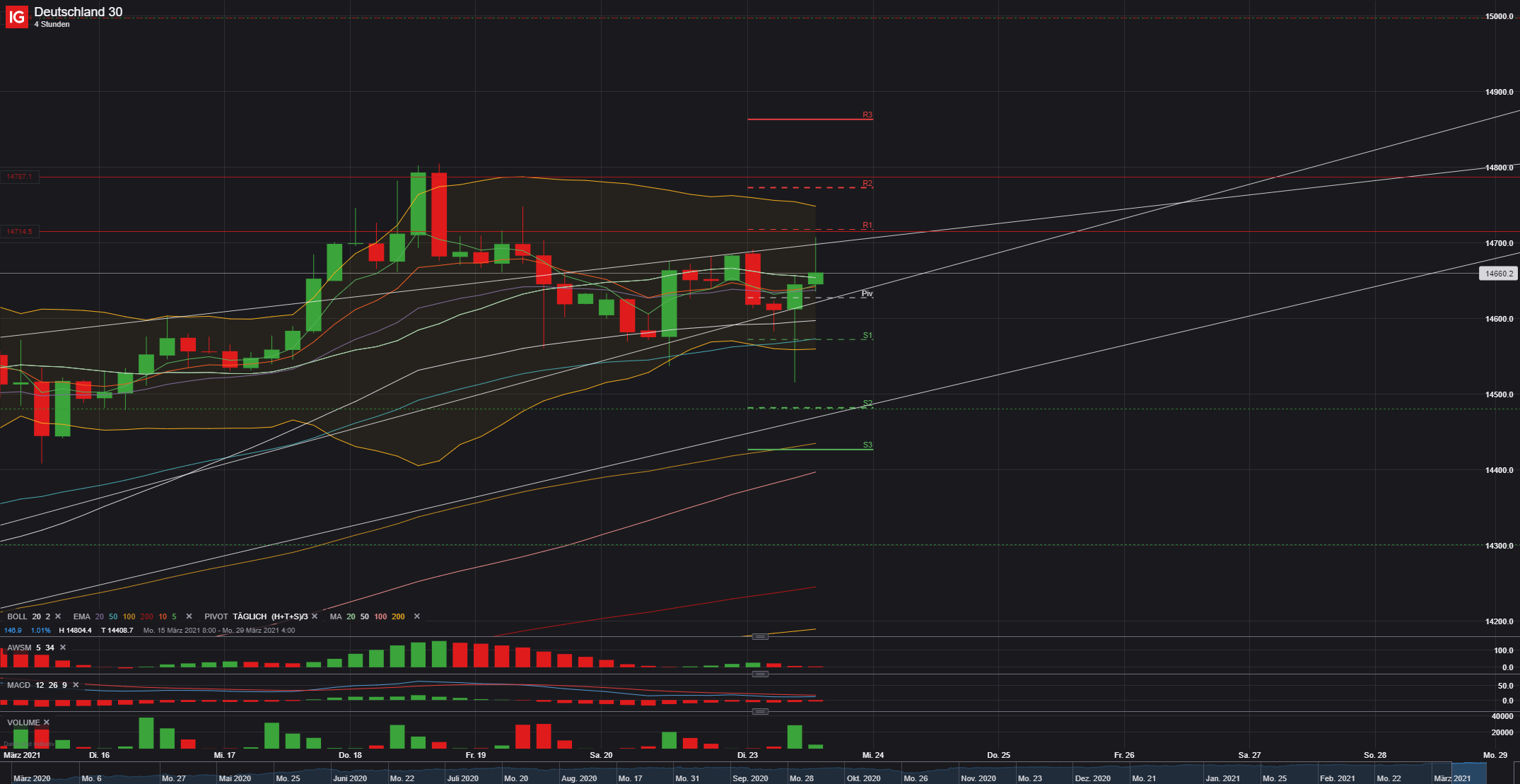Close the VOLUME indicator panel
Viewport: 1520px width, 784px height.
click(x=47, y=722)
